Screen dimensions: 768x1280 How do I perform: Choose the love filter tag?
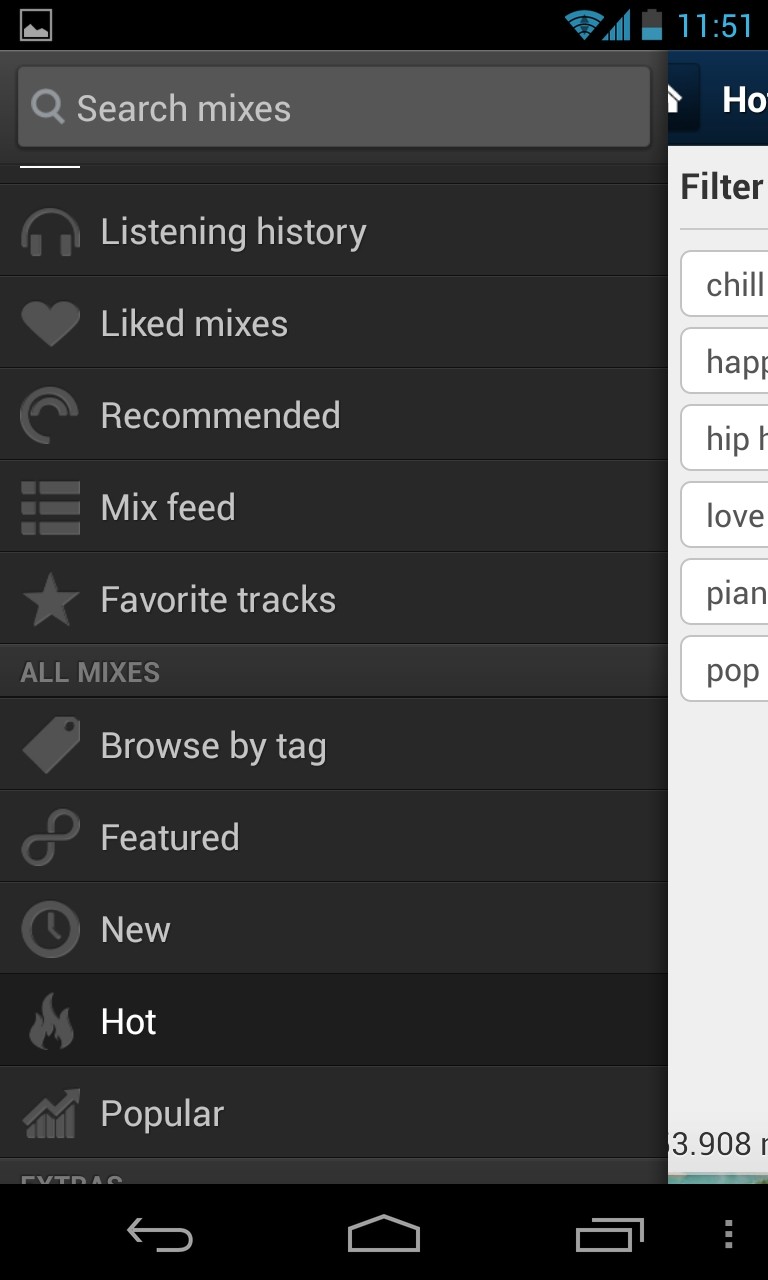tap(726, 515)
